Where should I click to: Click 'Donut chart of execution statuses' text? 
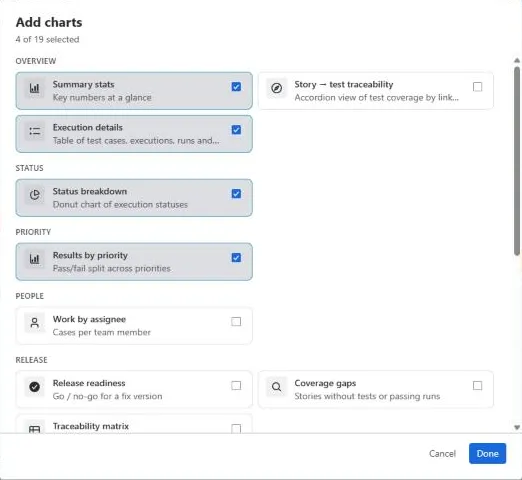click(x=120, y=204)
